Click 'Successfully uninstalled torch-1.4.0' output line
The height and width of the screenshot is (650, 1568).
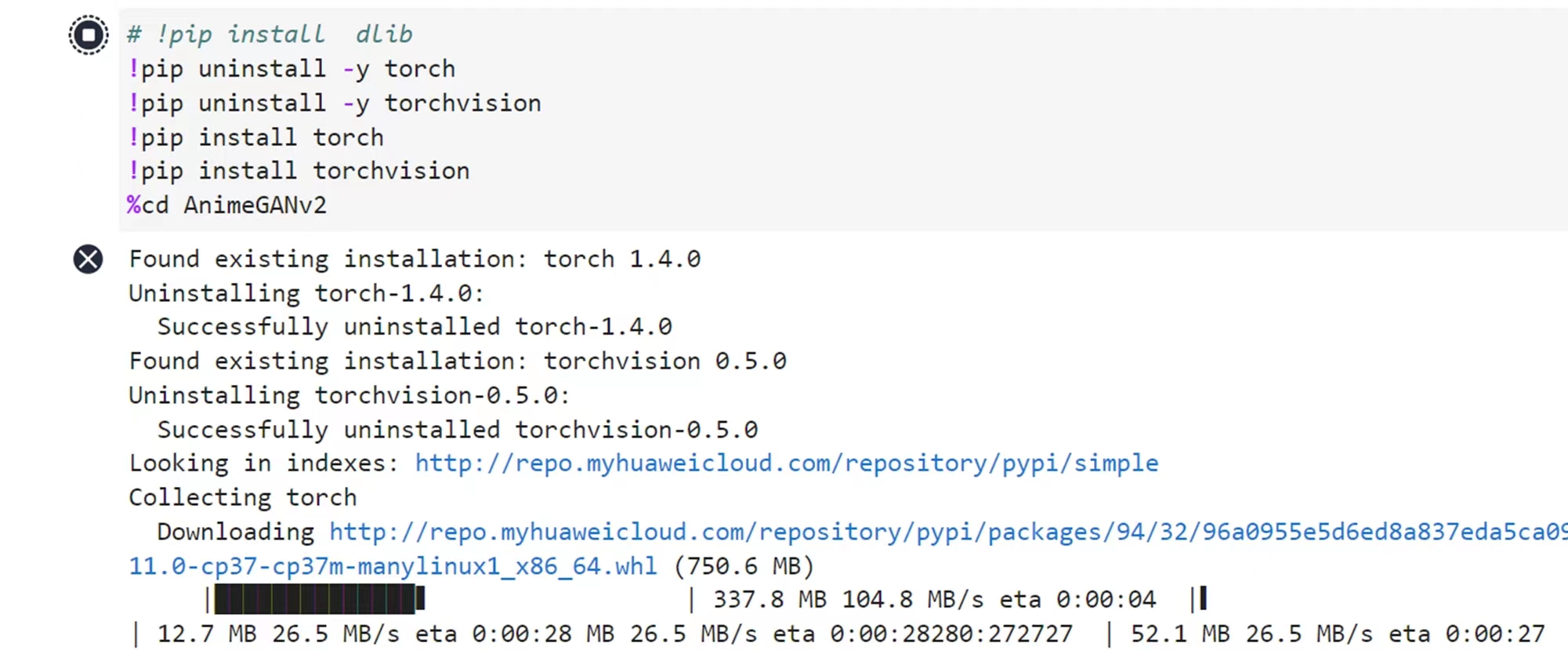[415, 327]
